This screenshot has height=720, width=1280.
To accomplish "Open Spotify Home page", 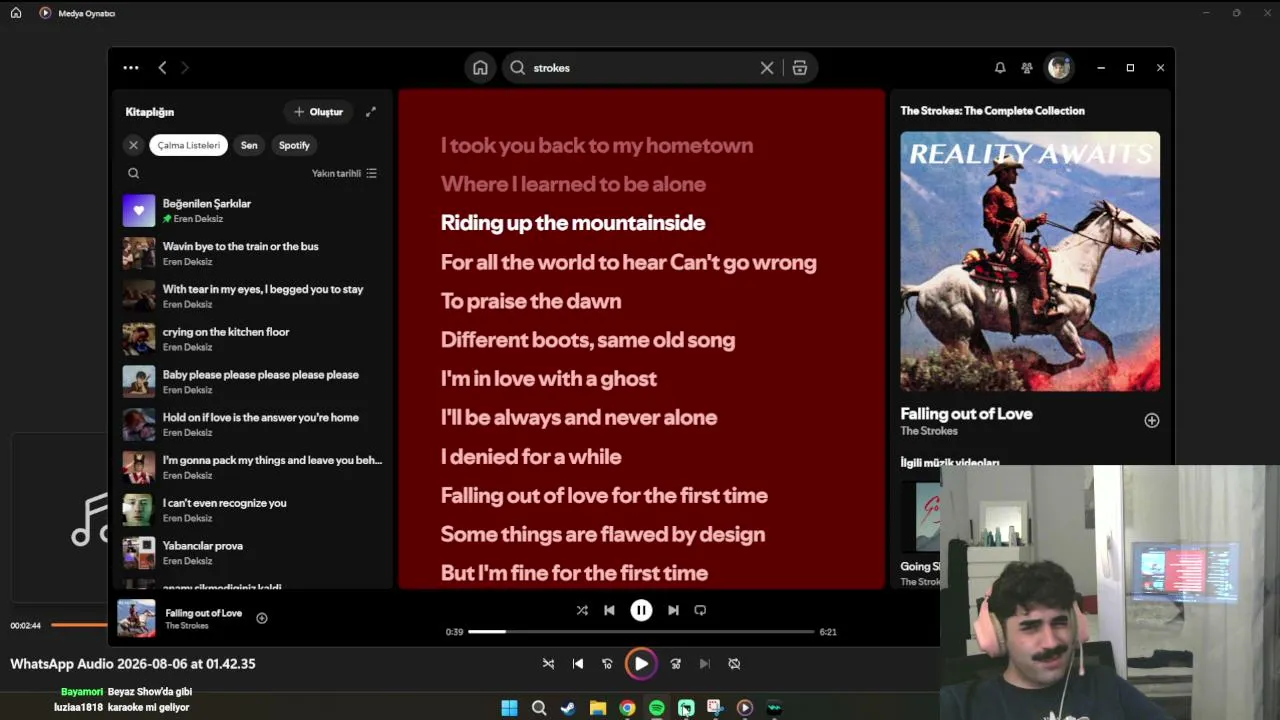I will [480, 68].
